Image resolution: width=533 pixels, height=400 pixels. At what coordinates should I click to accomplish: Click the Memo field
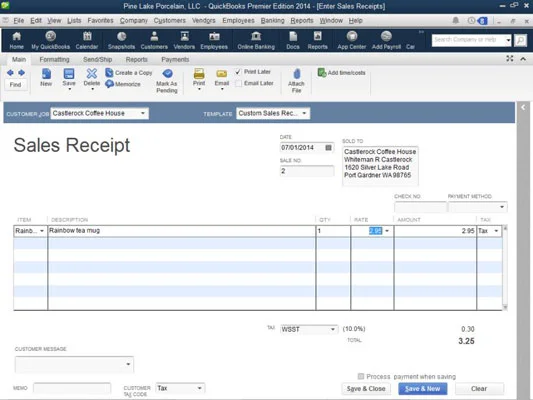72,388
